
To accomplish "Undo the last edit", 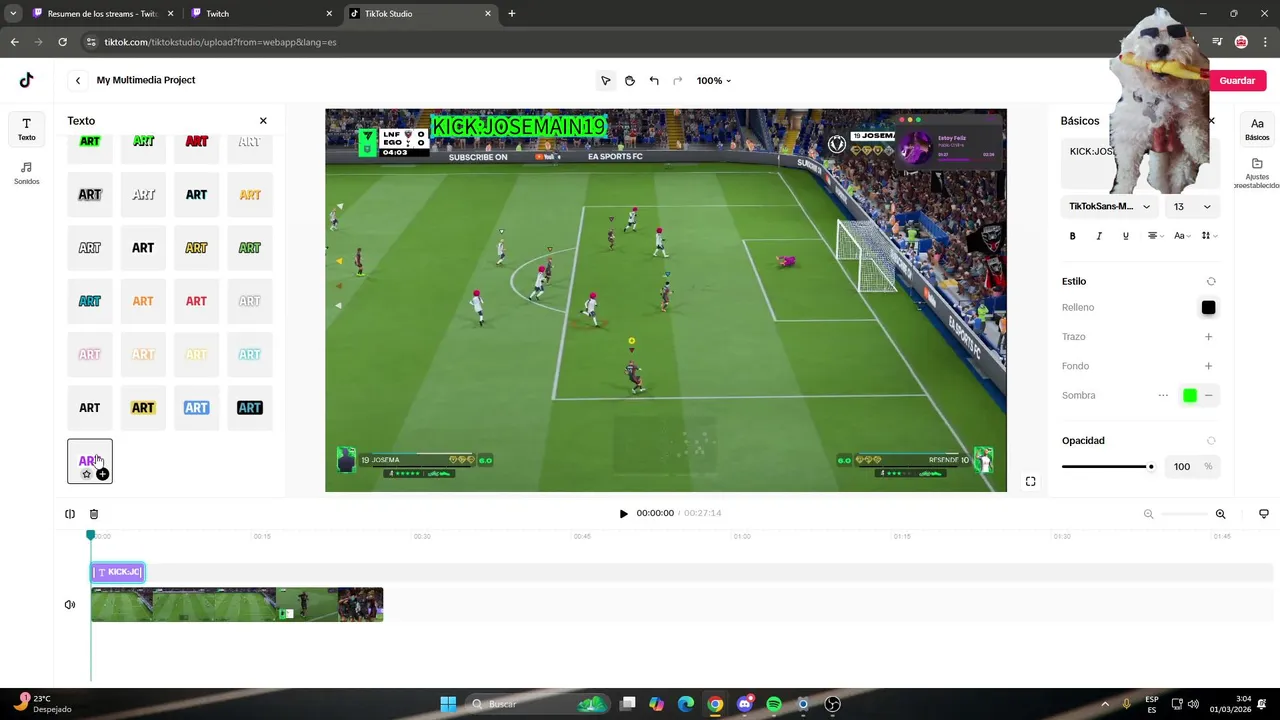I will point(654,80).
